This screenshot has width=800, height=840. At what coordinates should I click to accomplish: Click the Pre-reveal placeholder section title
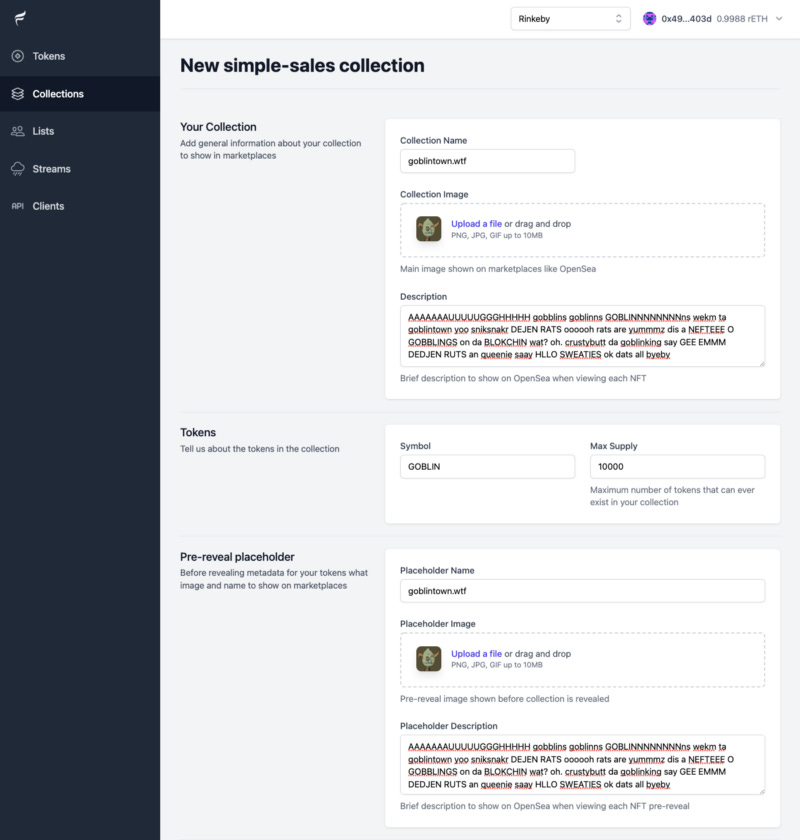[237, 557]
